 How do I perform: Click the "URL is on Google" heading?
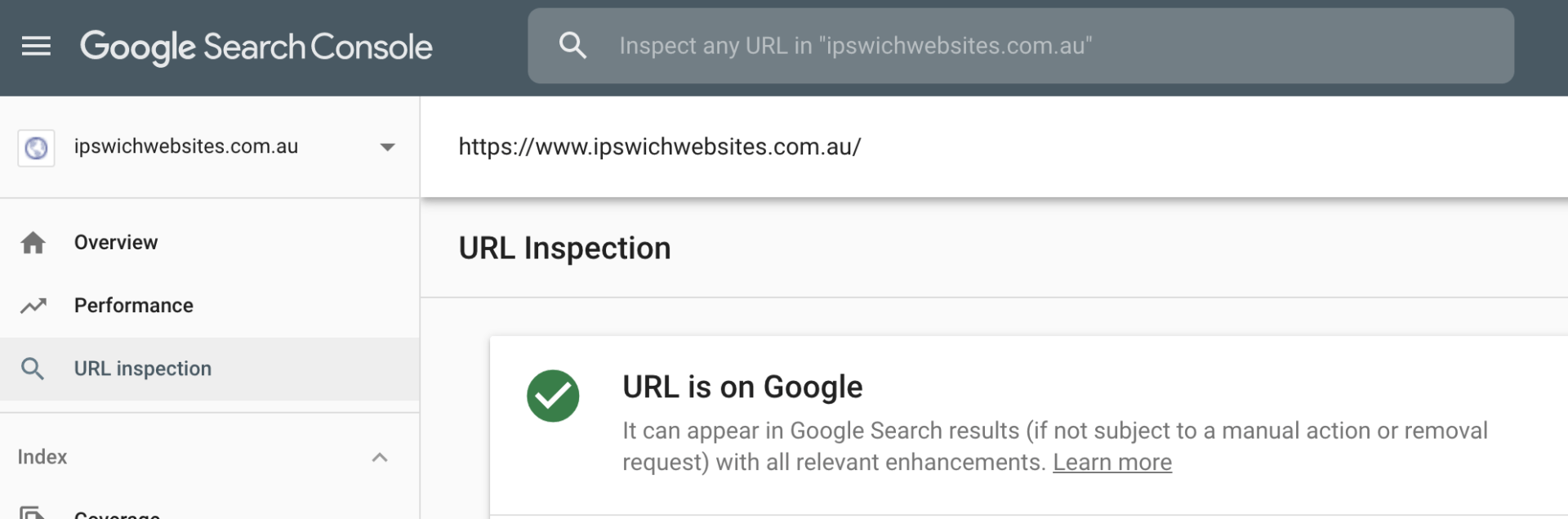(742, 387)
